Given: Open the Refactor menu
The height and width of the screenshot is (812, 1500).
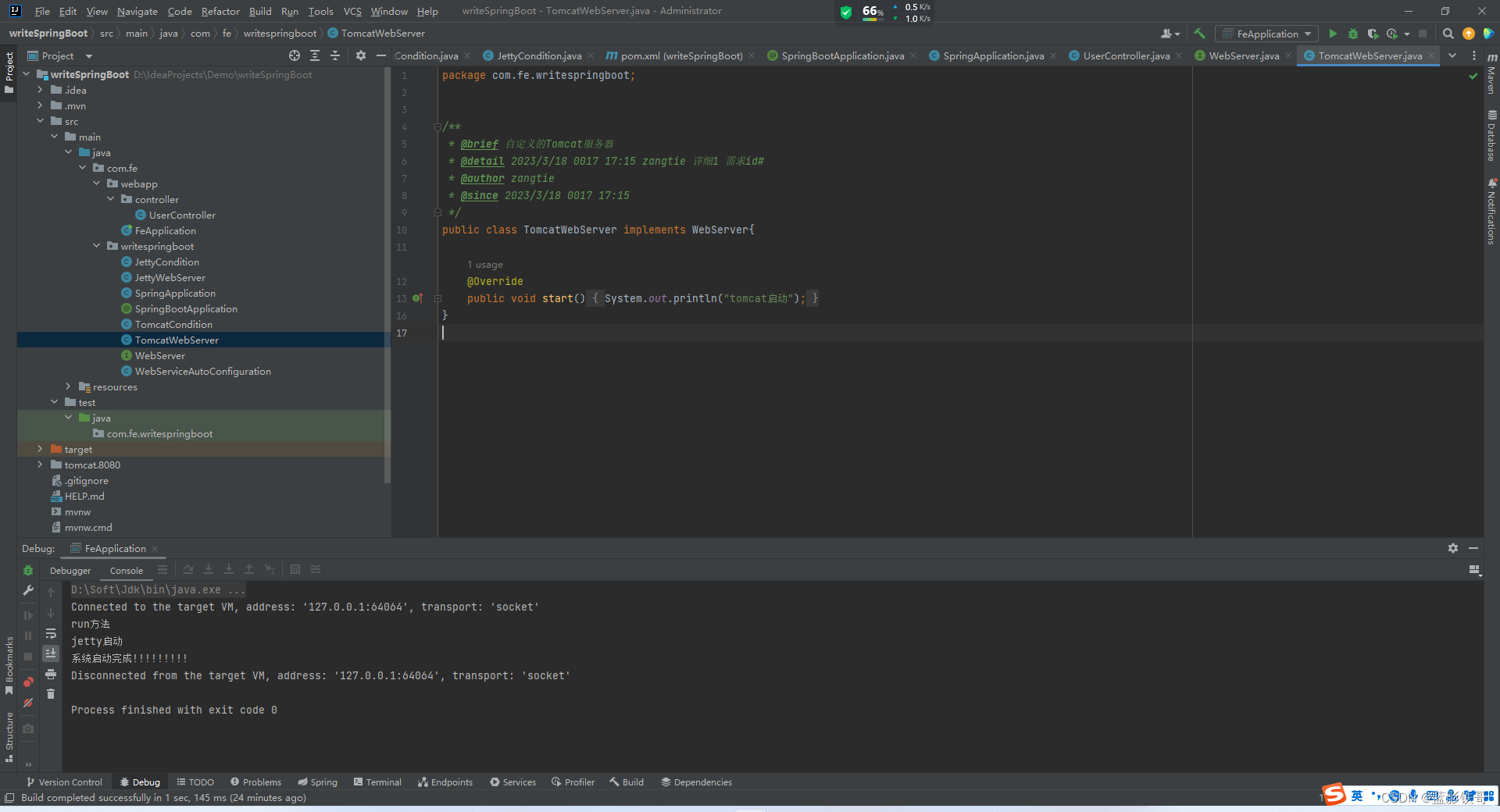Looking at the screenshot, I should pos(220,11).
